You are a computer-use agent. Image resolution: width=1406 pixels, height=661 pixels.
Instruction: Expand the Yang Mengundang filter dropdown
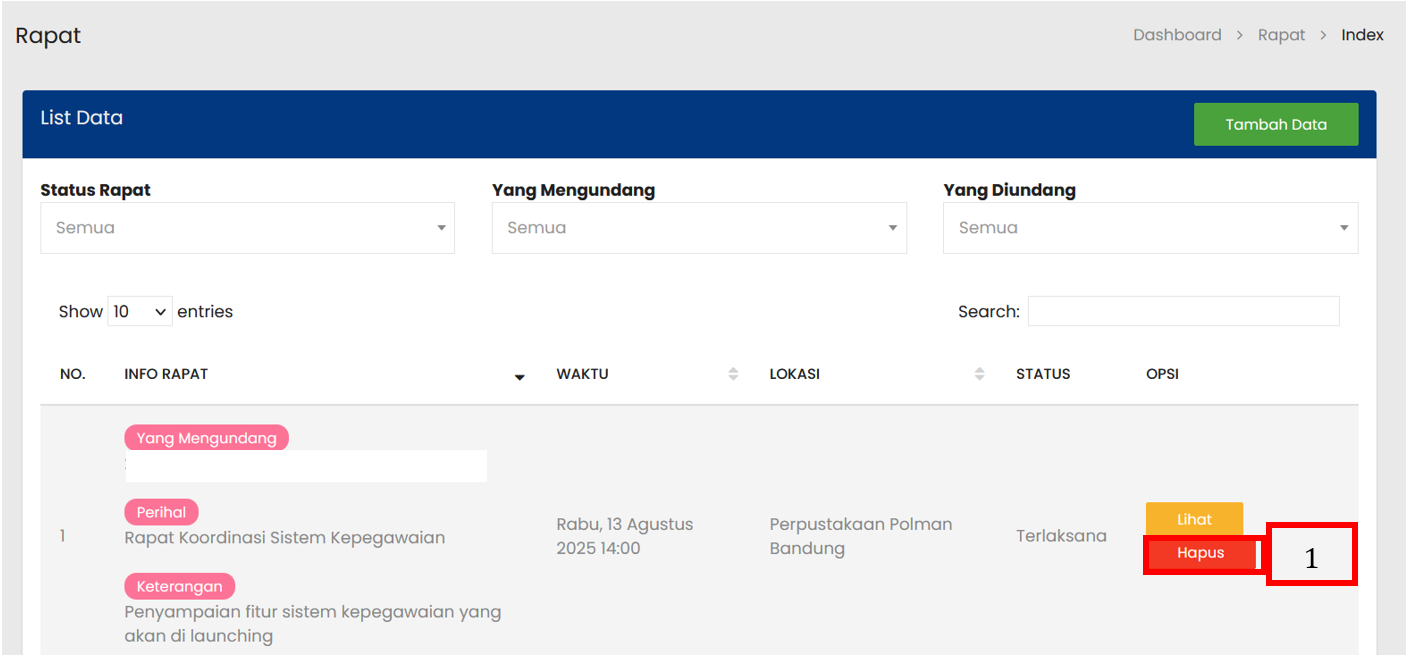(x=699, y=228)
